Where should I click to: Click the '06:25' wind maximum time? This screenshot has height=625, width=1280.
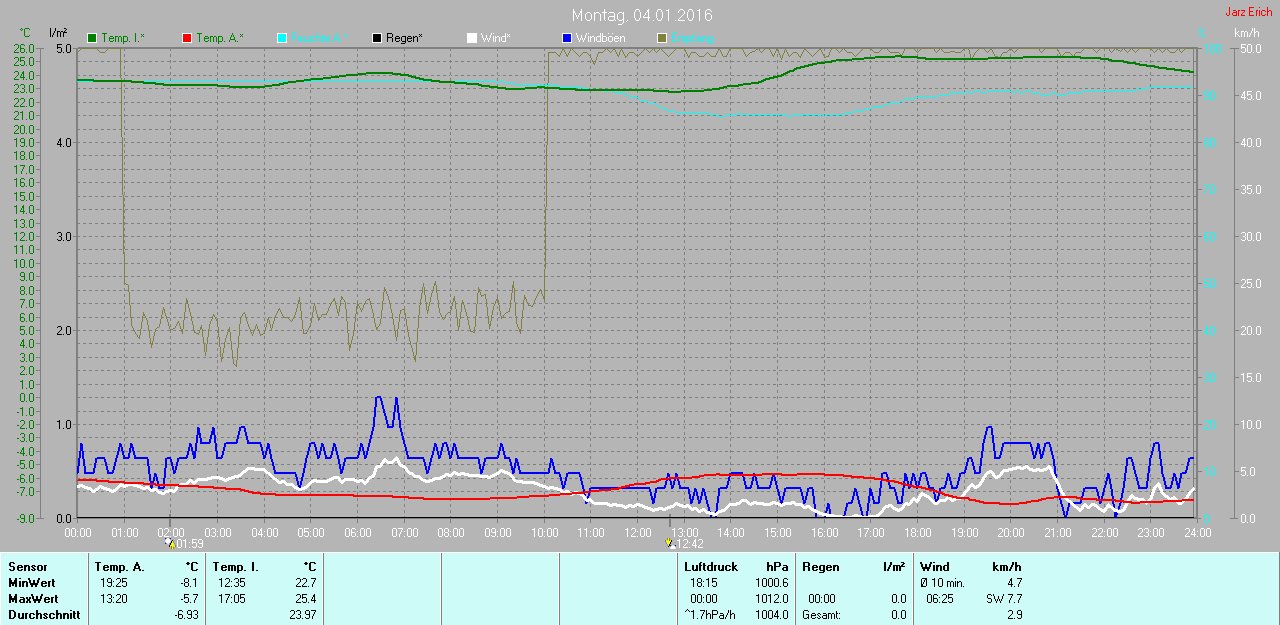(x=940, y=599)
